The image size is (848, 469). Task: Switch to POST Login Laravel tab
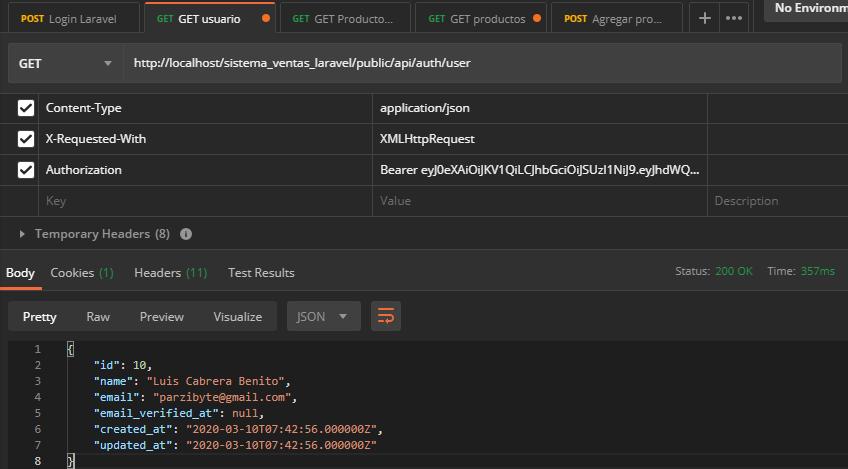74,18
